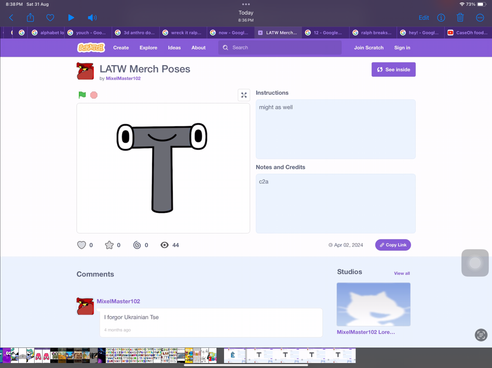The height and width of the screenshot is (368, 492).
Task: Switch to the CaseOh food browser tab
Action: click(468, 33)
